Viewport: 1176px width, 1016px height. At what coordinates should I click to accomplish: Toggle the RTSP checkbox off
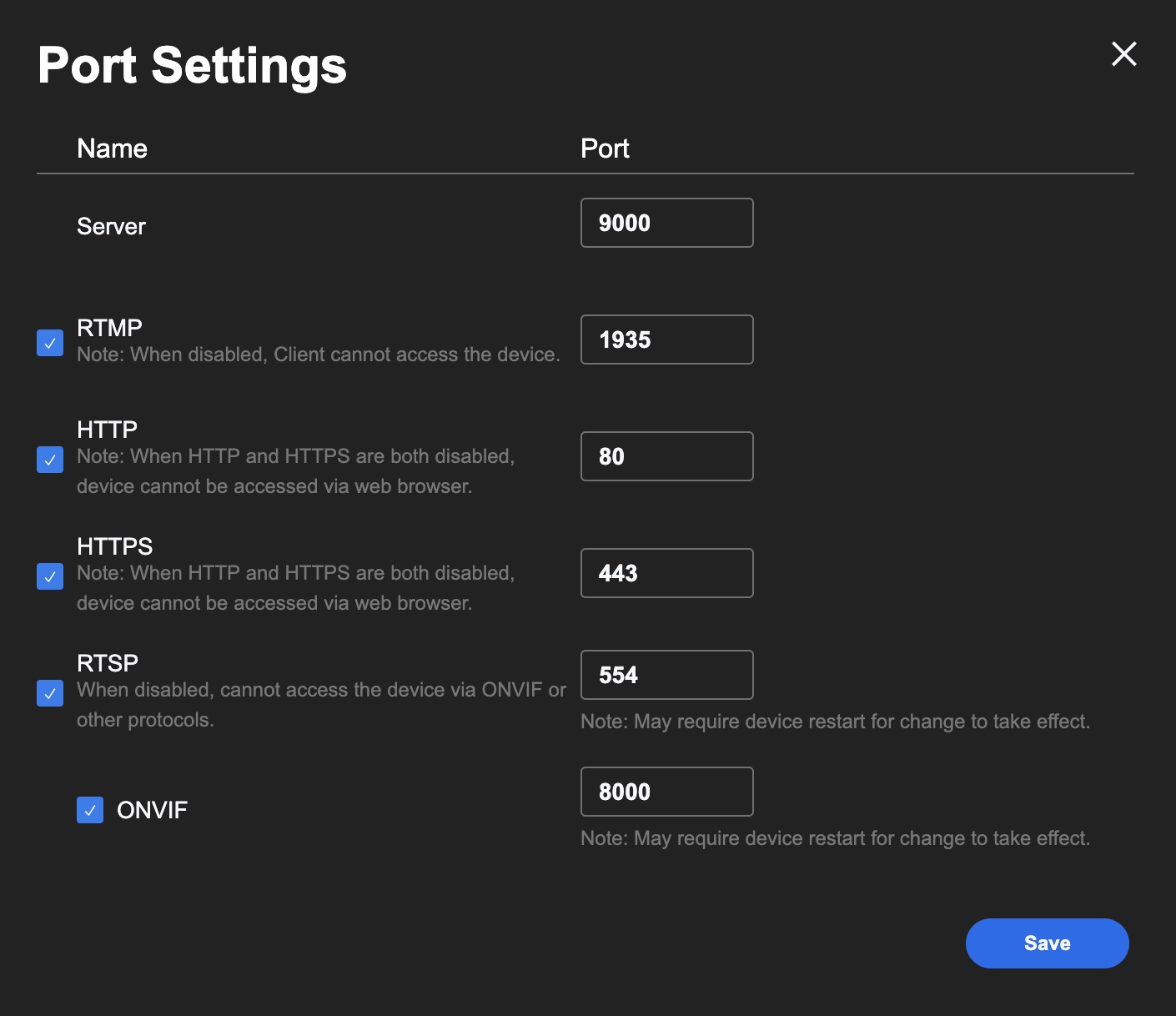click(50, 693)
